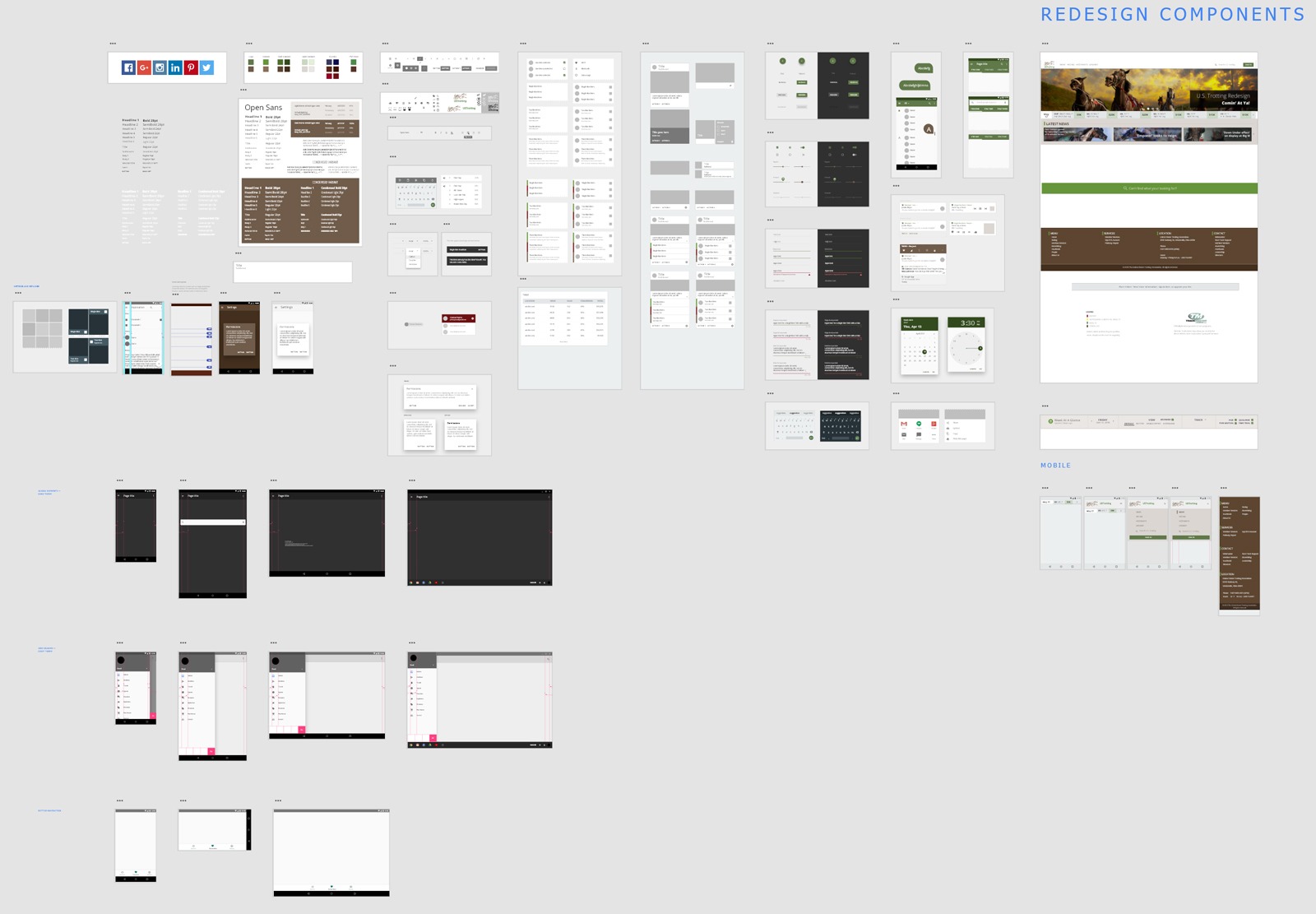Viewport: 1316px width, 914px height.
Task: Click the search magnifier in the Trotting site header
Action: 1216,65
